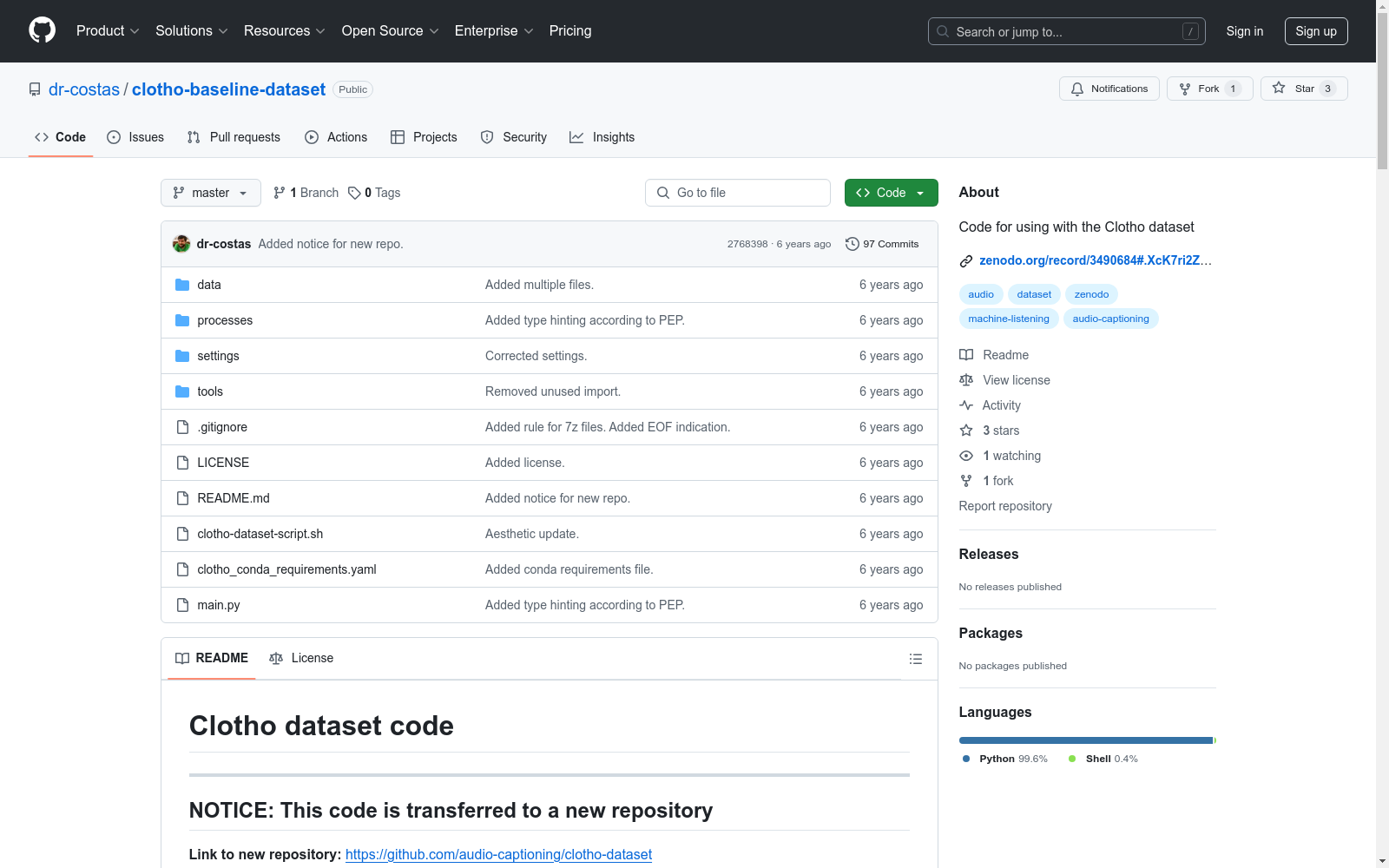Image resolution: width=1389 pixels, height=868 pixels.
Task: Click the scale icon beside View license
Action: coord(966,380)
